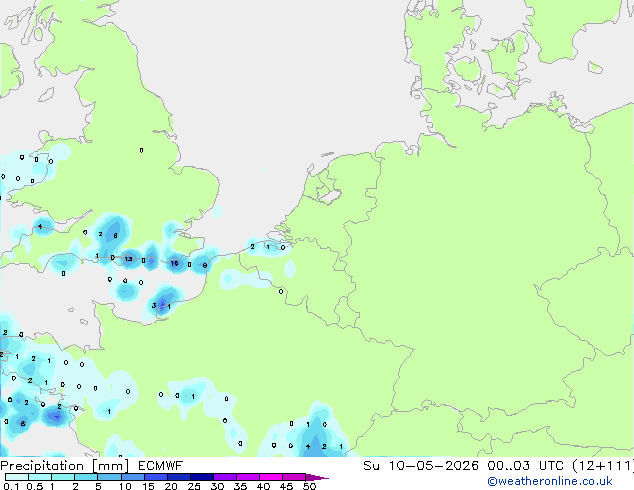Choose the 40–45 mm magenta legend swatch
634x490 pixels.
click(x=271, y=477)
